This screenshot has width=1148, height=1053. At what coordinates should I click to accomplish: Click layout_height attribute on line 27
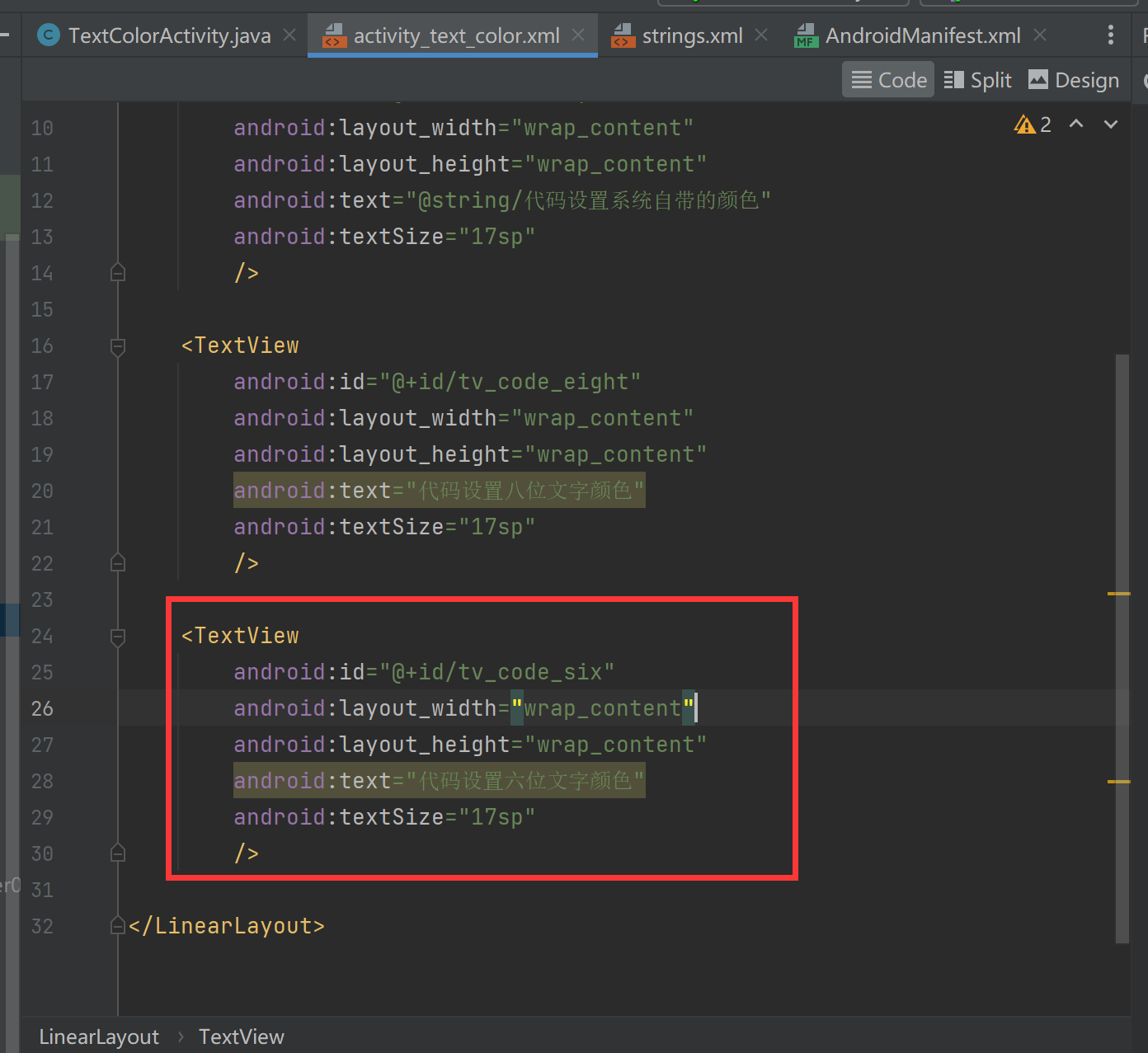click(470, 745)
